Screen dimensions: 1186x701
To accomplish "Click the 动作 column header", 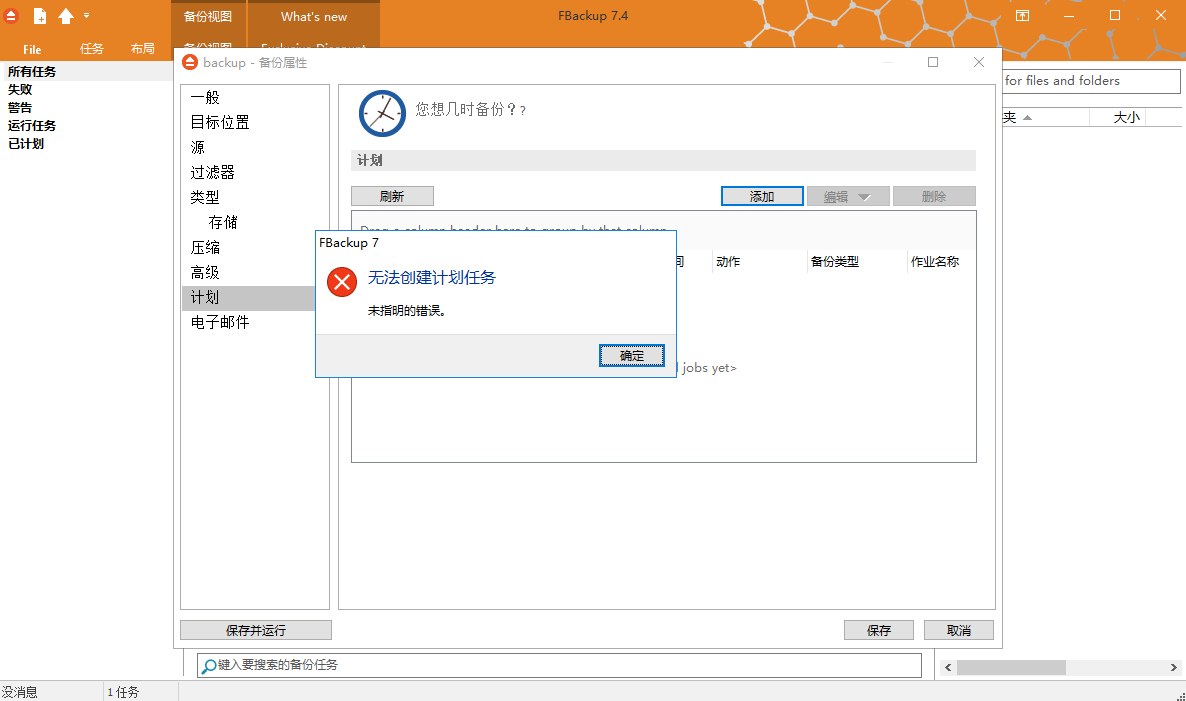I will click(728, 262).
